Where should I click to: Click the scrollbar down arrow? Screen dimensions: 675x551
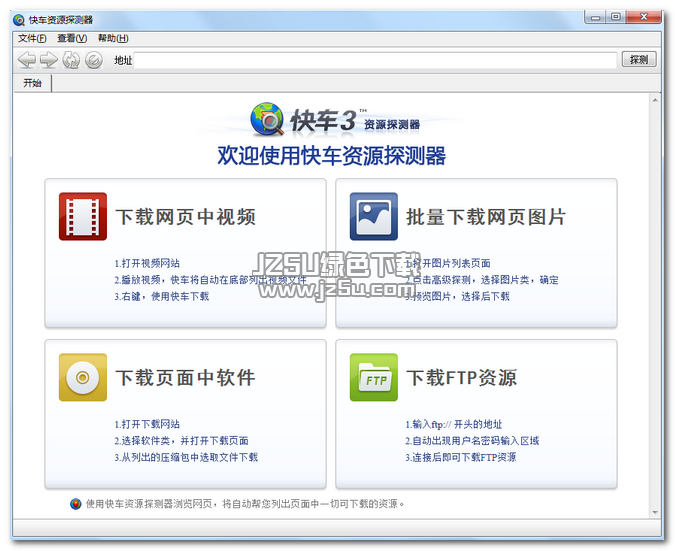pyautogui.click(x=655, y=512)
